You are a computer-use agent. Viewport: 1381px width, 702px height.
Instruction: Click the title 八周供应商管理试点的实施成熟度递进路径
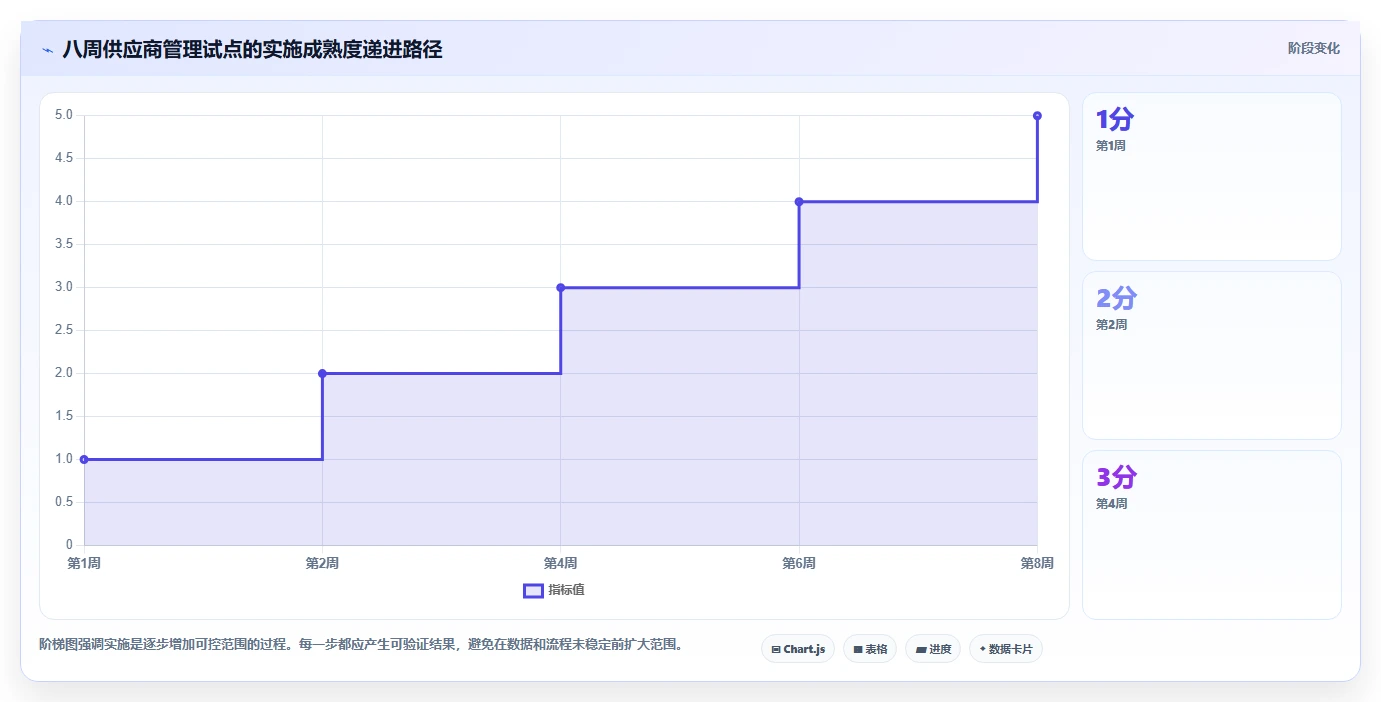click(x=252, y=49)
